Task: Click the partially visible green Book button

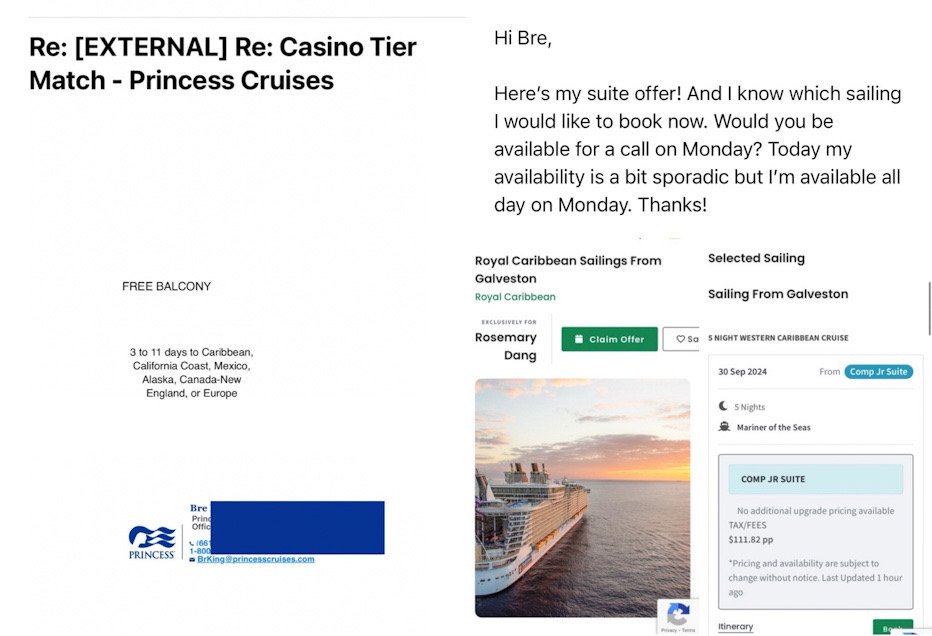Action: (x=893, y=627)
